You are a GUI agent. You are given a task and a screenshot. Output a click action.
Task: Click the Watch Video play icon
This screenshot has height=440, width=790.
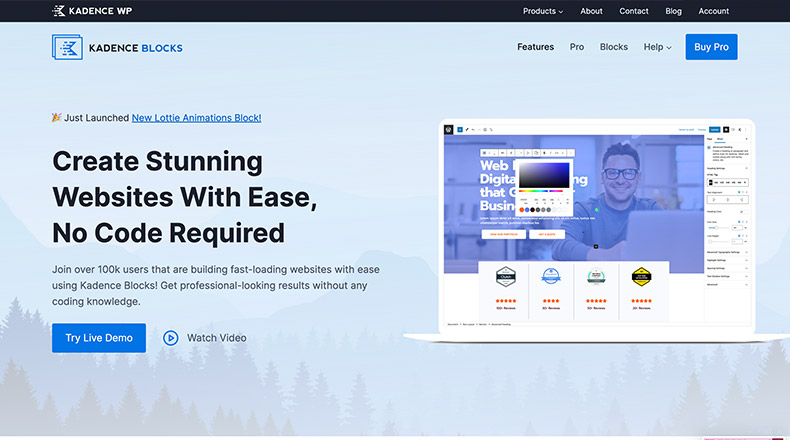170,338
